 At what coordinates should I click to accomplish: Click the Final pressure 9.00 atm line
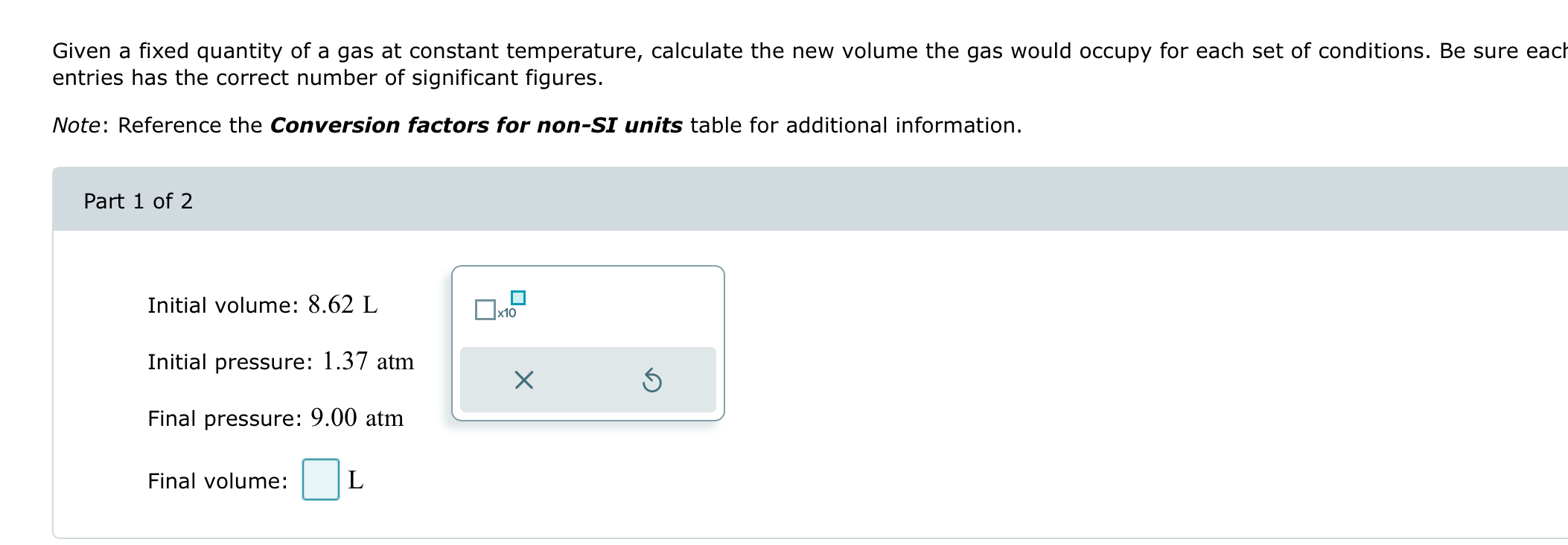275,417
